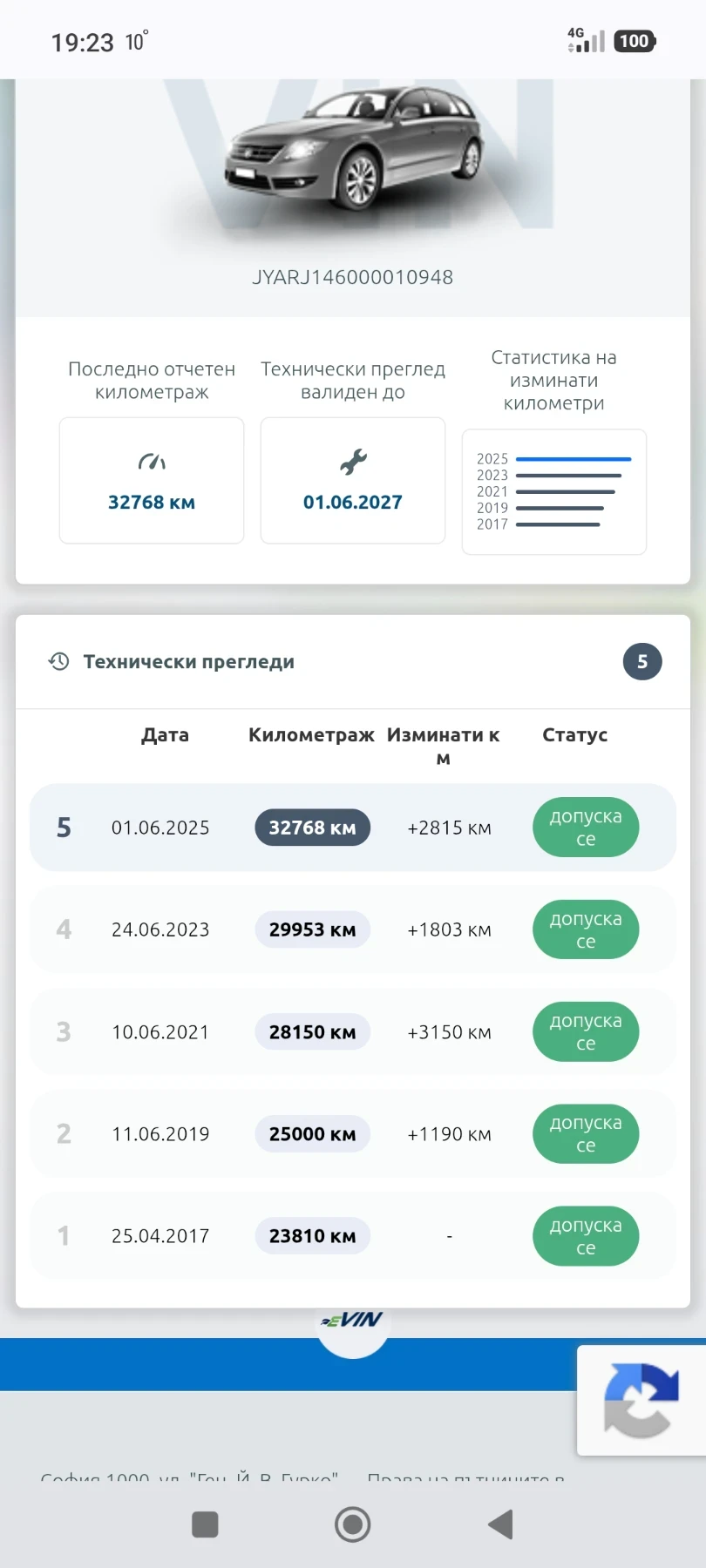
Task: Tap the 28150 км mileage badge
Action: coord(312,1031)
